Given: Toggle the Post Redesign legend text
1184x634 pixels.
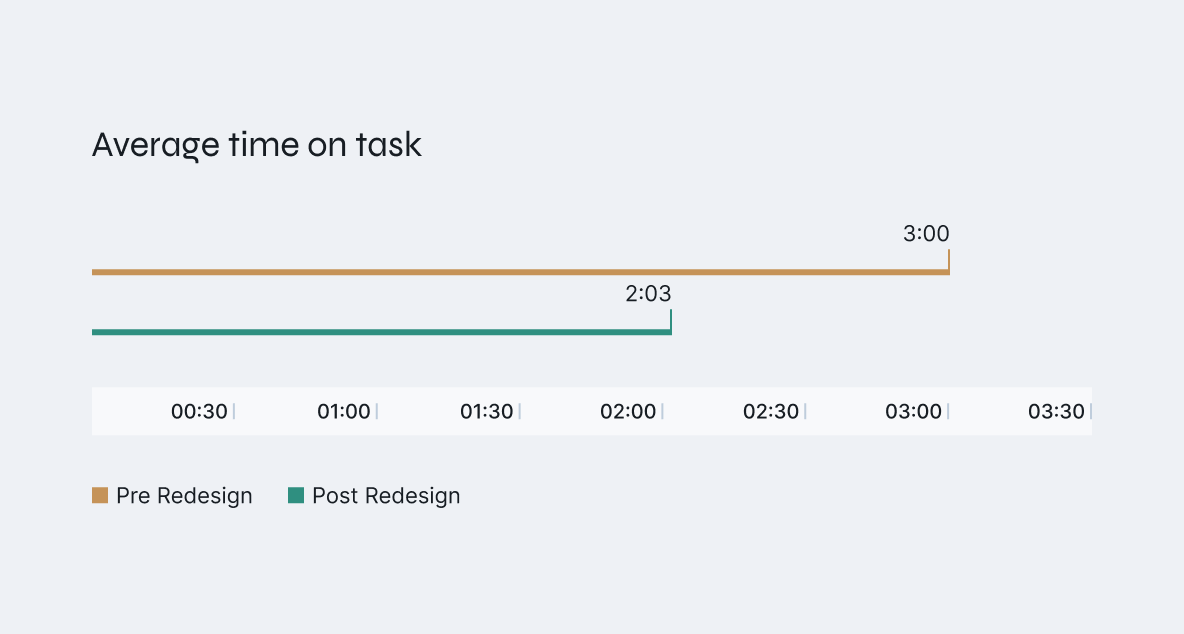Looking at the screenshot, I should tap(386, 496).
